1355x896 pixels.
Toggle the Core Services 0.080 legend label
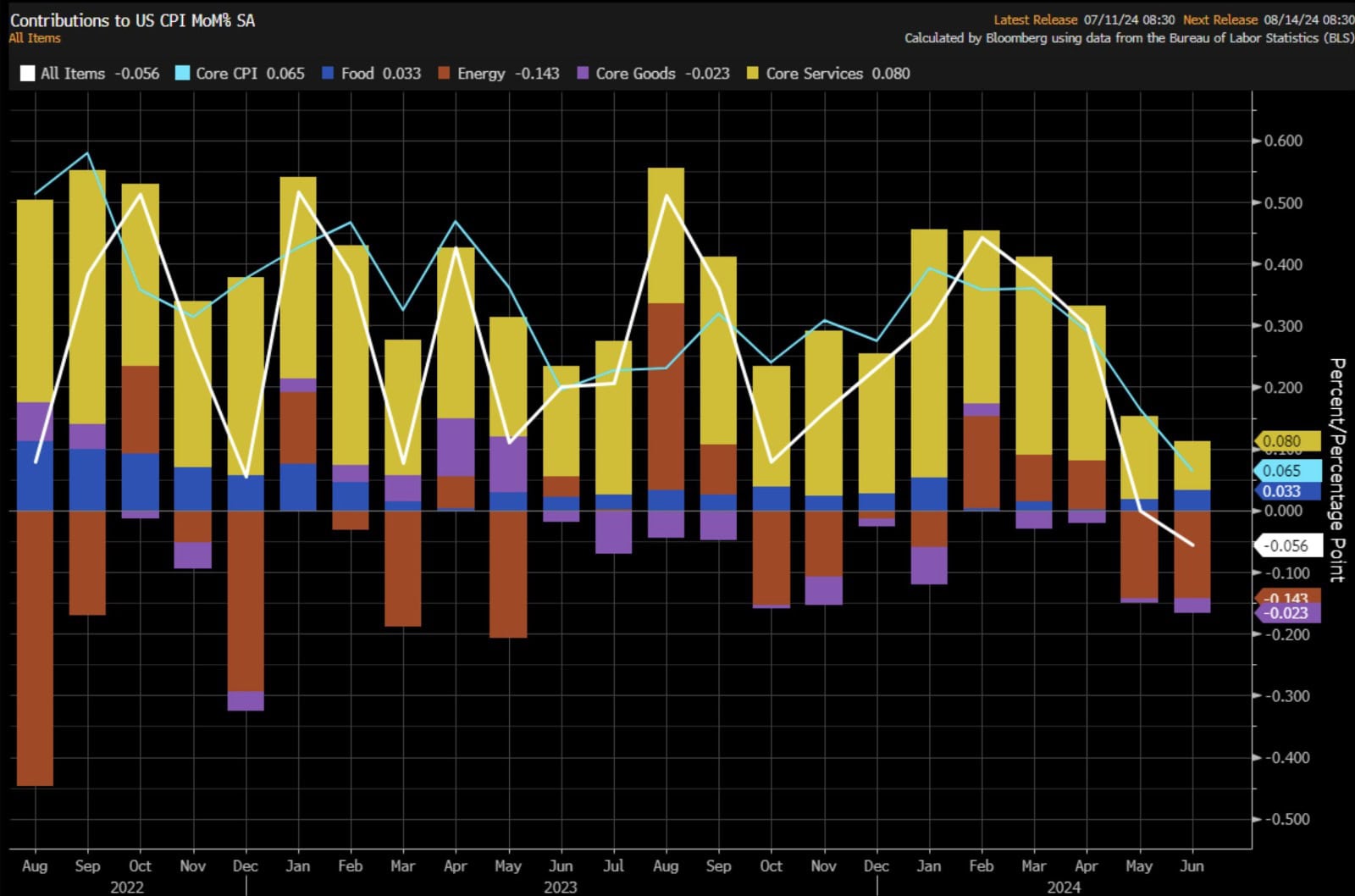tap(838, 74)
